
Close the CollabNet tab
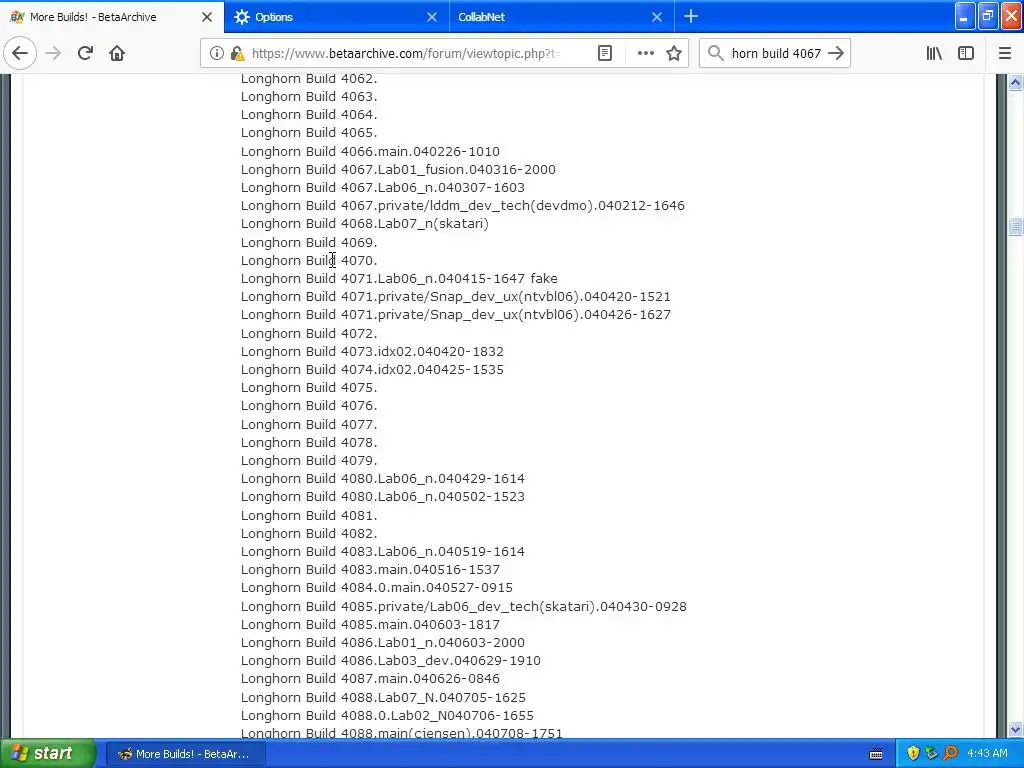(657, 17)
